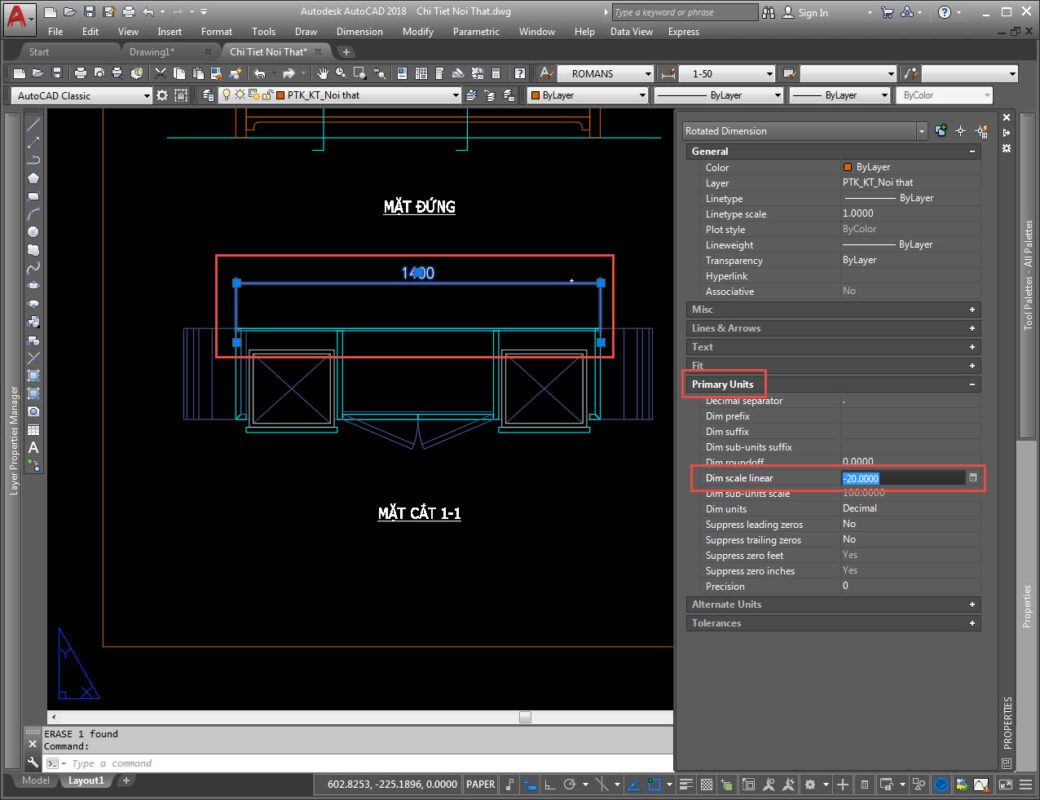Open Workspace Settings gear beside AutoCAD Classic

(x=162, y=96)
